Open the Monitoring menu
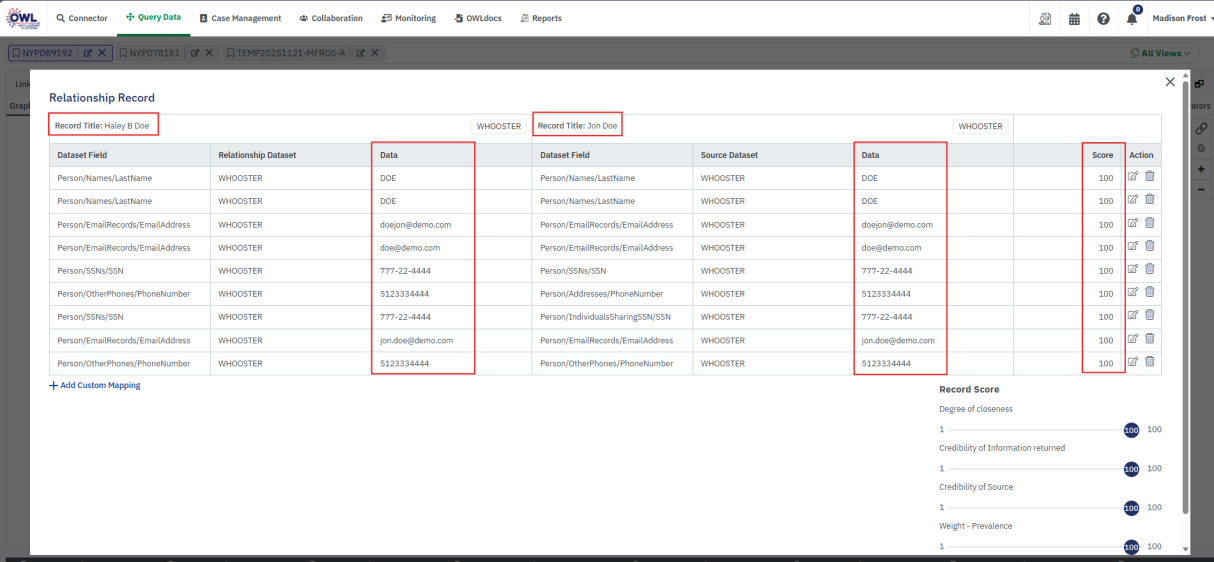1214x562 pixels. tap(408, 18)
